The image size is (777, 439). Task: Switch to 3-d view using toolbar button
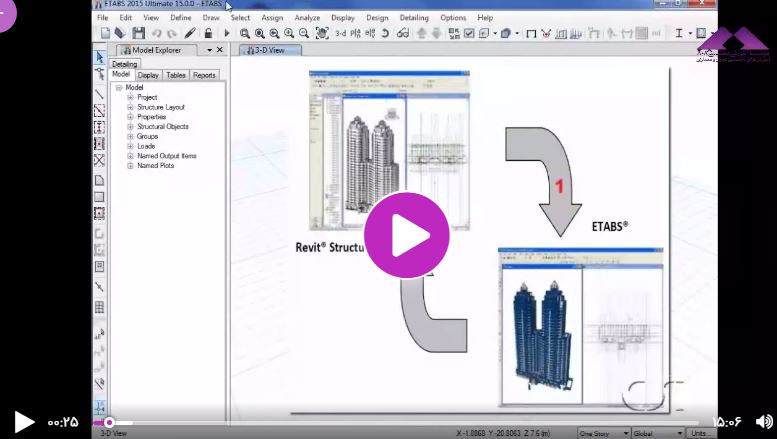coord(340,33)
